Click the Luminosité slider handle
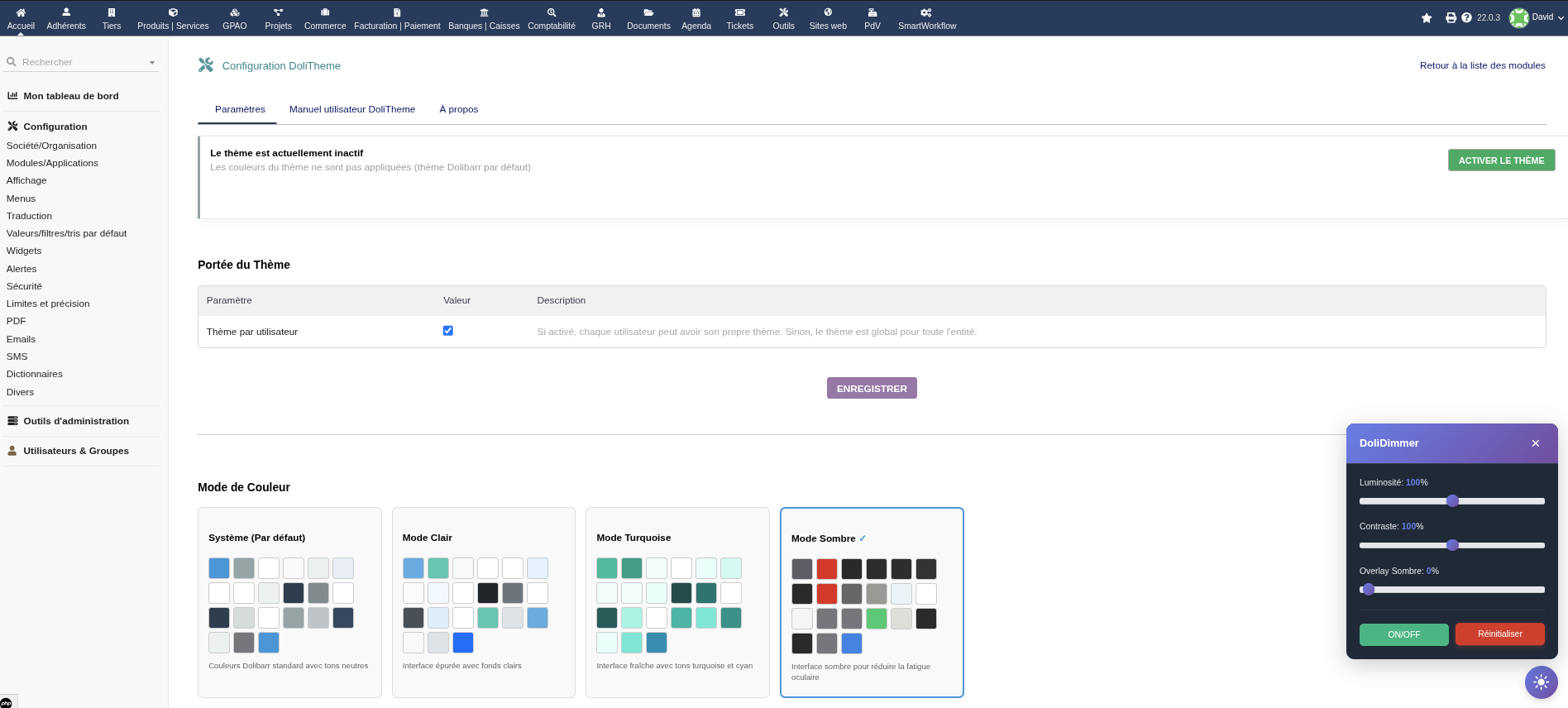This screenshot has width=1568, height=708. [1452, 501]
